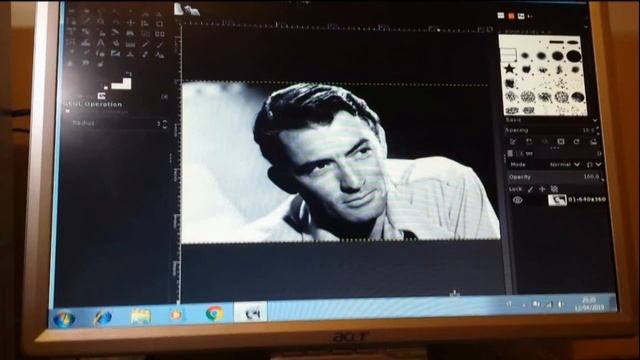
Task: Open the Tool Options tab configuration menu
Action: point(164,97)
